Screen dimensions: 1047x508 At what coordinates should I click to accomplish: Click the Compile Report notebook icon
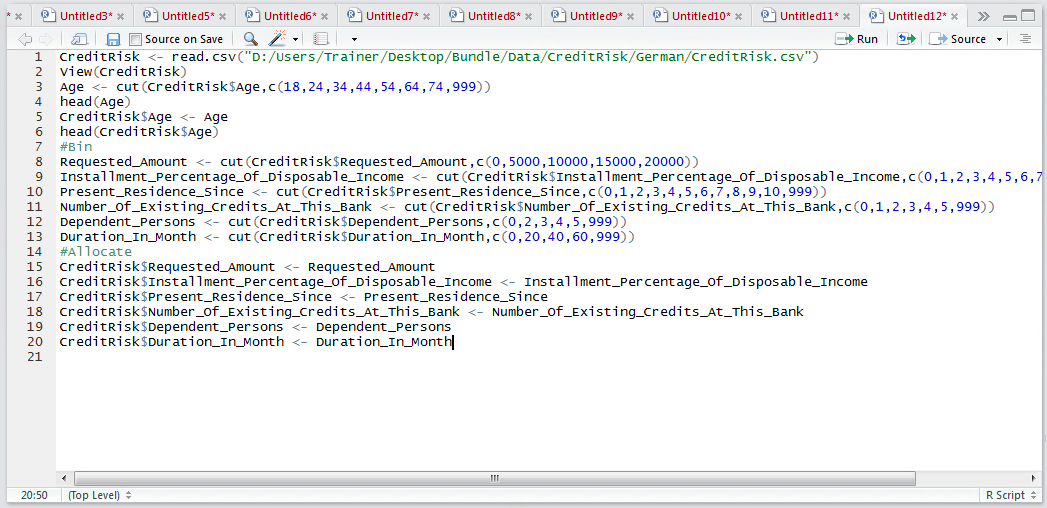[321, 39]
